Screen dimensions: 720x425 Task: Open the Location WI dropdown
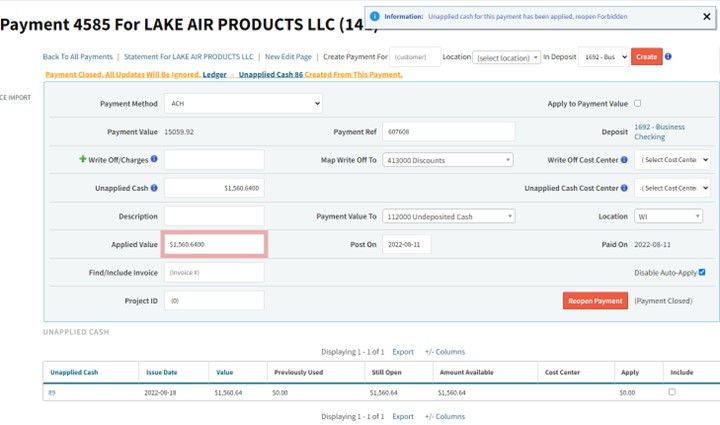669,216
